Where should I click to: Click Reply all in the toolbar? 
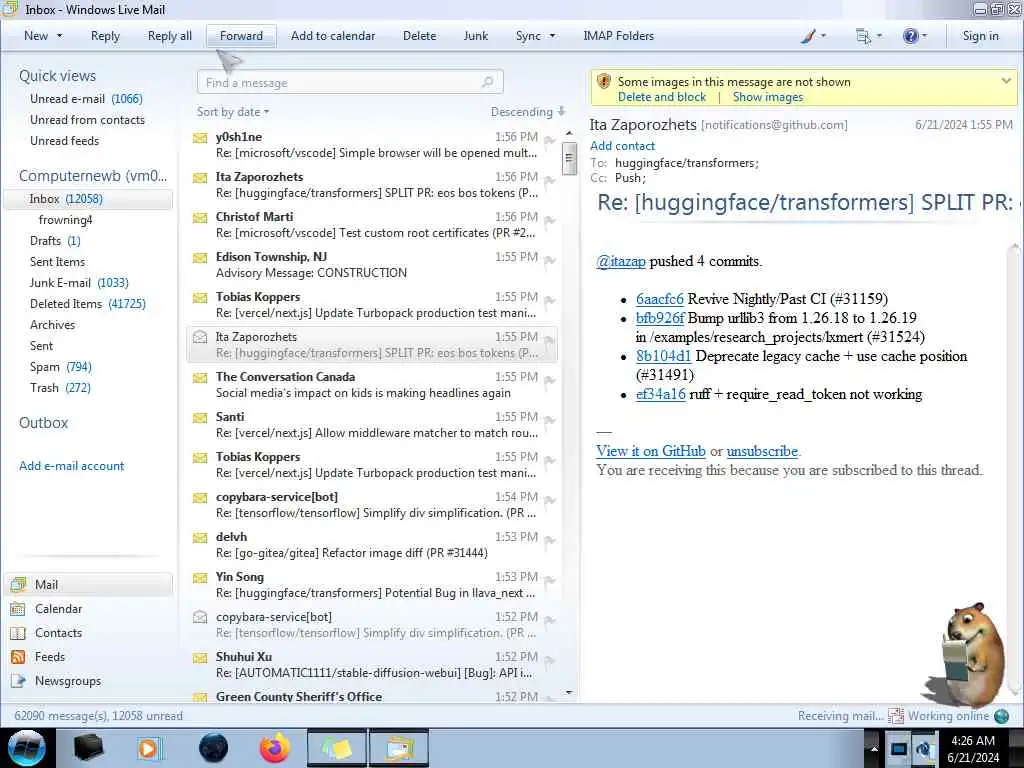170,36
